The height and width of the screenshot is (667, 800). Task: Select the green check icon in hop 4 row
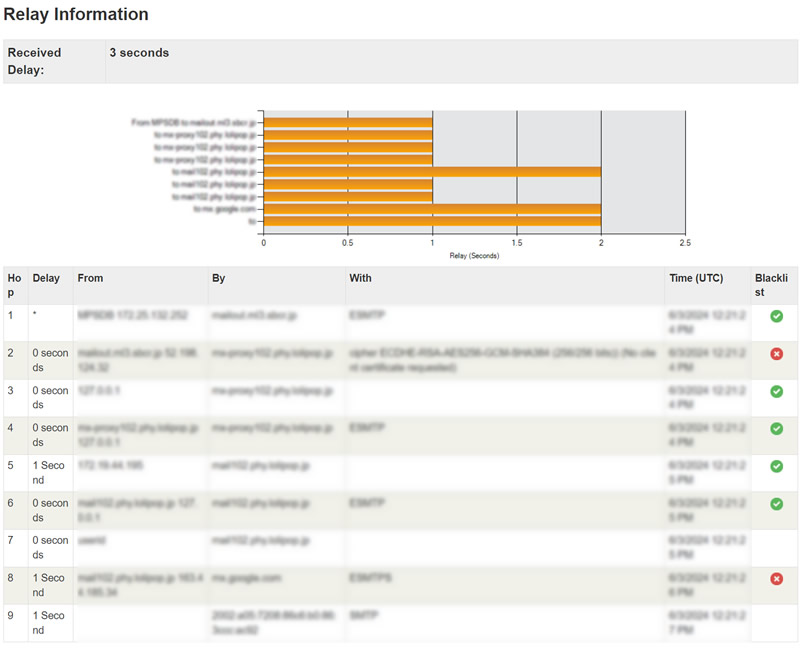point(776,428)
